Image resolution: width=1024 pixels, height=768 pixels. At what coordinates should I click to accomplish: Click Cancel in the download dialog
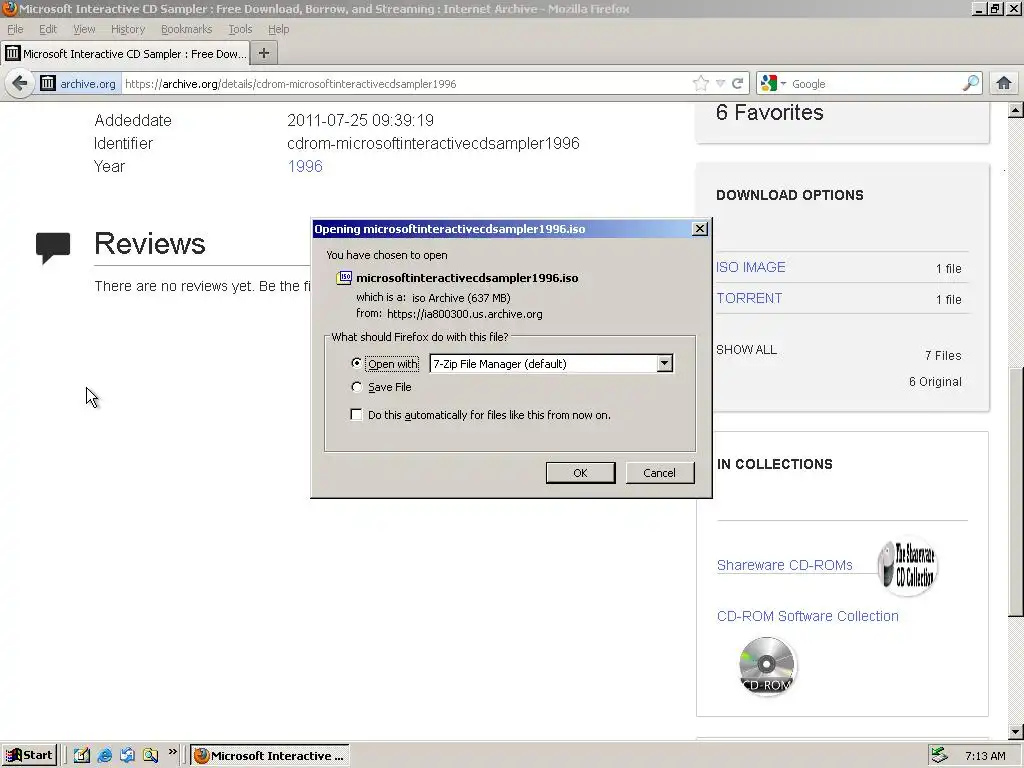660,473
